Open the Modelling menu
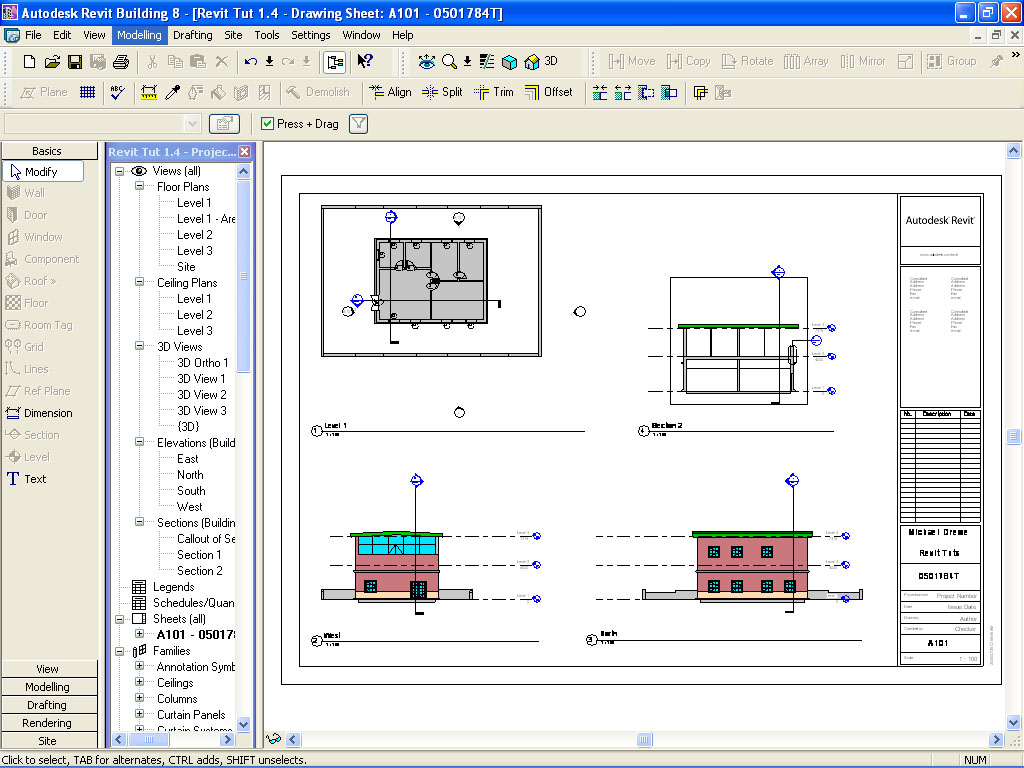Viewport: 1024px width, 768px height. pyautogui.click(x=139, y=35)
